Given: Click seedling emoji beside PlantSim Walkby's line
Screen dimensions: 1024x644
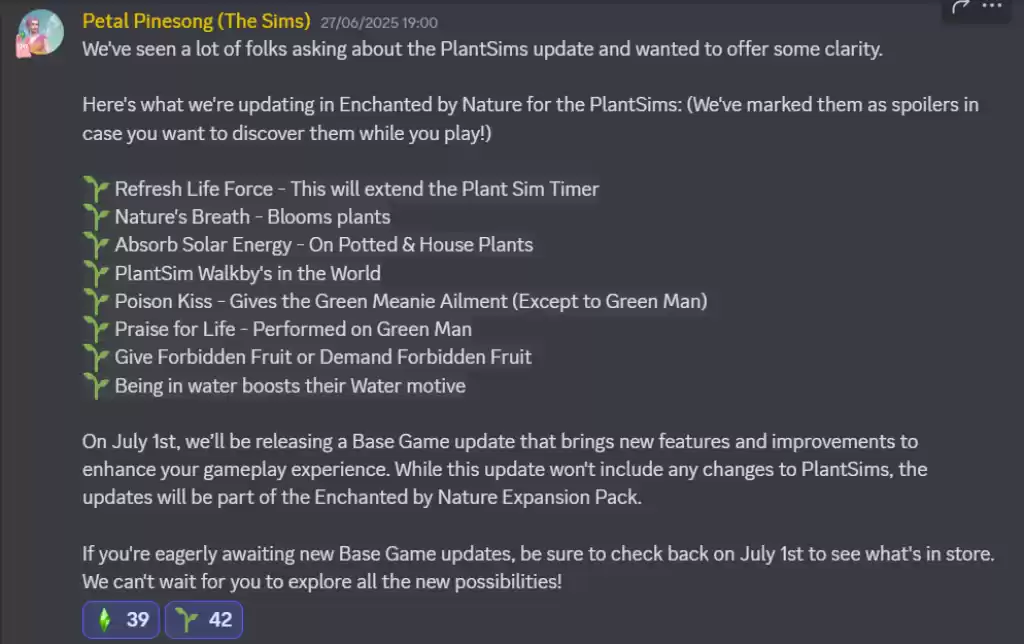Looking at the screenshot, I should pos(96,272).
